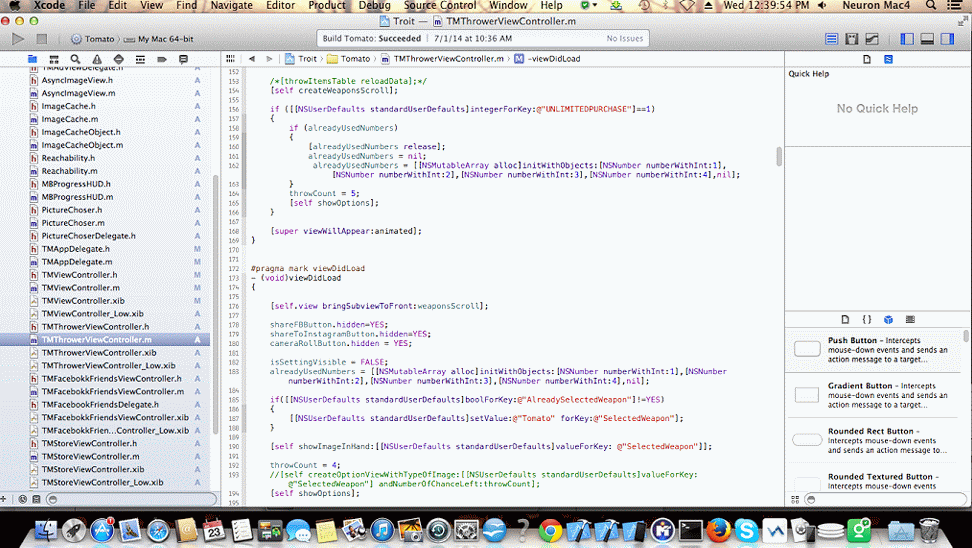Toggle the Debug area visibility
This screenshot has height=548, width=972.
[927, 39]
